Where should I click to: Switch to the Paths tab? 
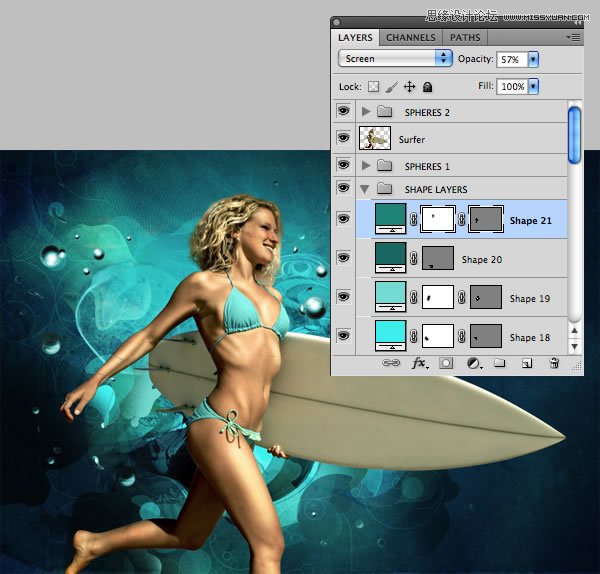pyautogui.click(x=465, y=38)
